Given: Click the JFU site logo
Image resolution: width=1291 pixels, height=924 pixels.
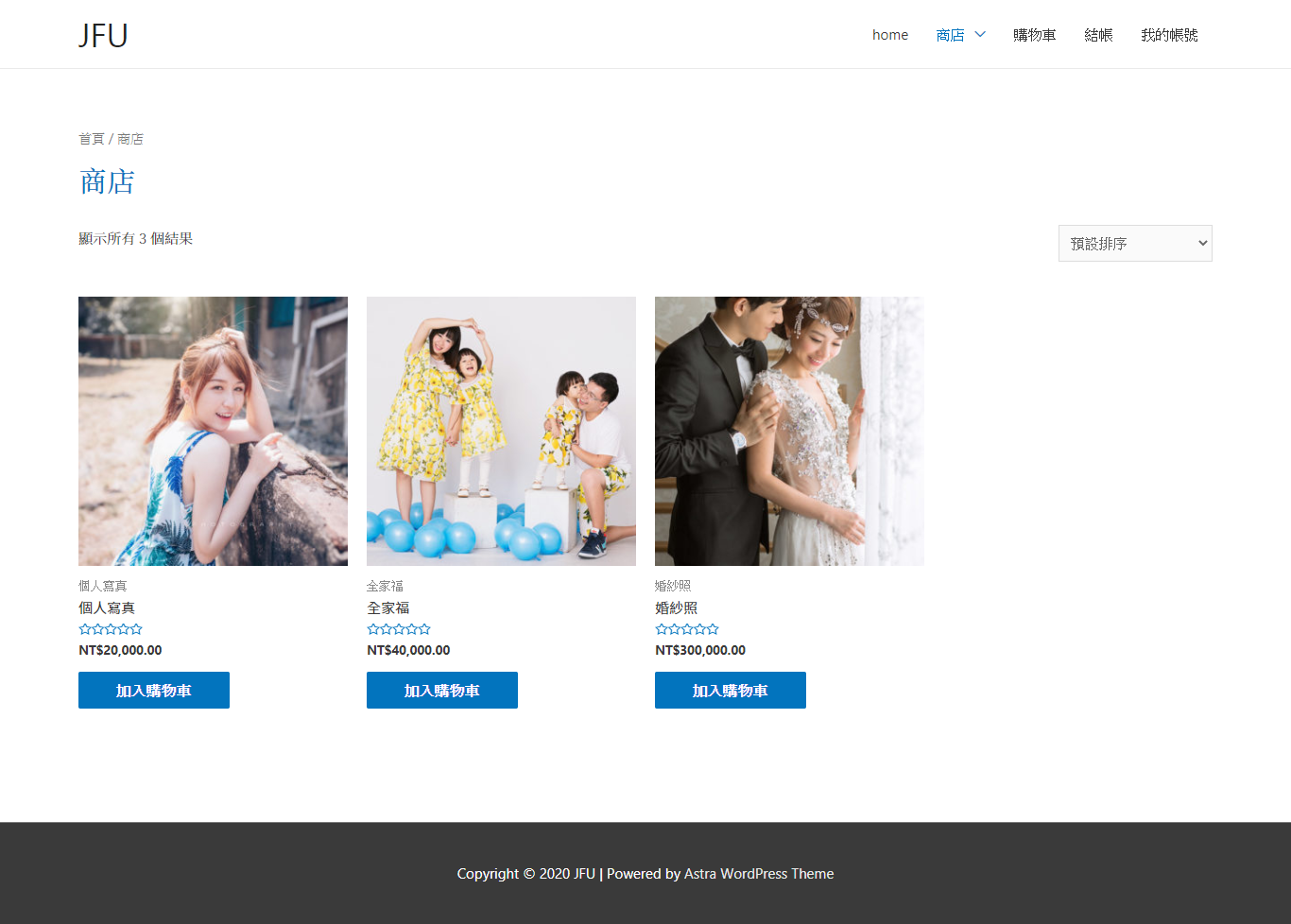Looking at the screenshot, I should (x=103, y=35).
